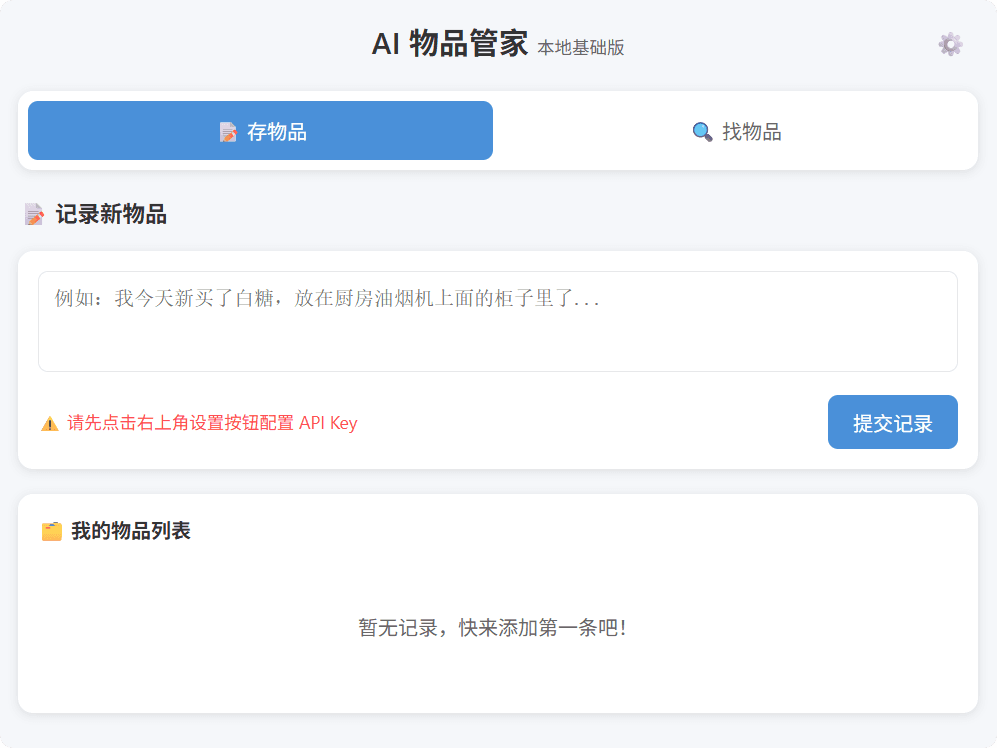Click the 存物品 tab label text

[277, 132]
